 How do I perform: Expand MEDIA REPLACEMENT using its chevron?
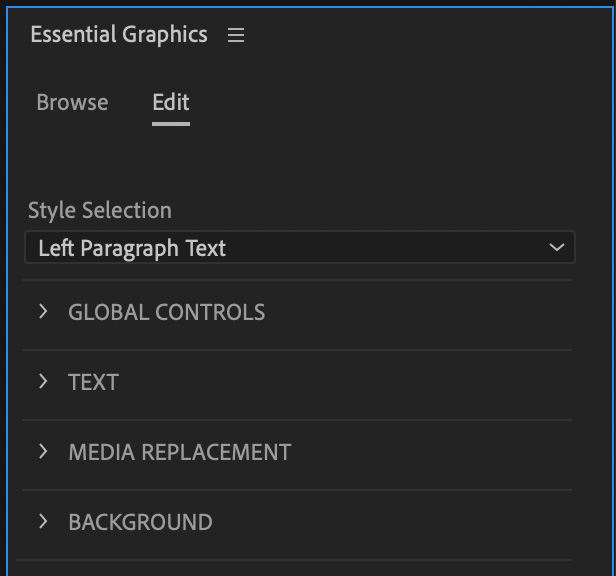43,452
